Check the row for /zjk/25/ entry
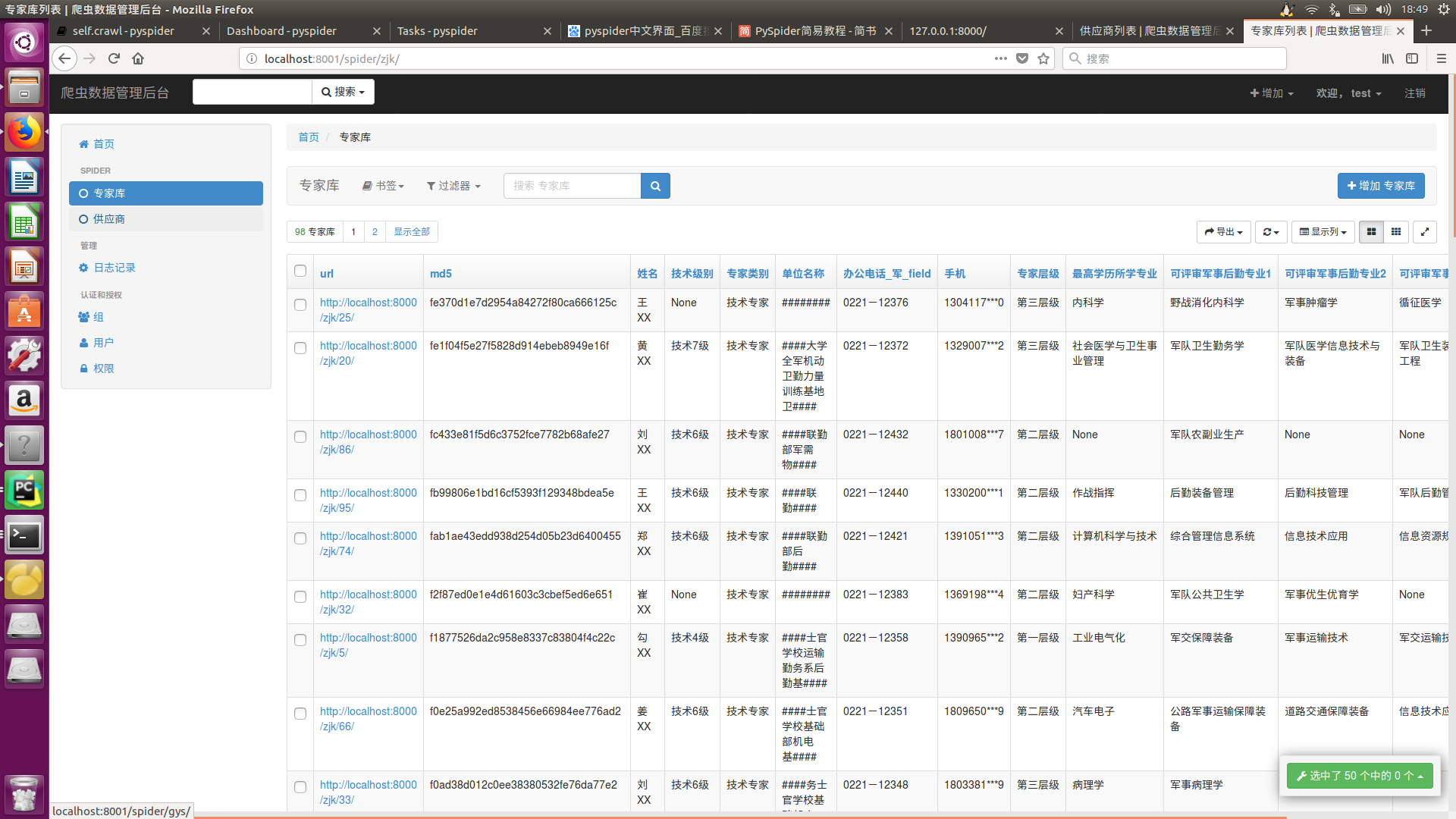 [300, 305]
